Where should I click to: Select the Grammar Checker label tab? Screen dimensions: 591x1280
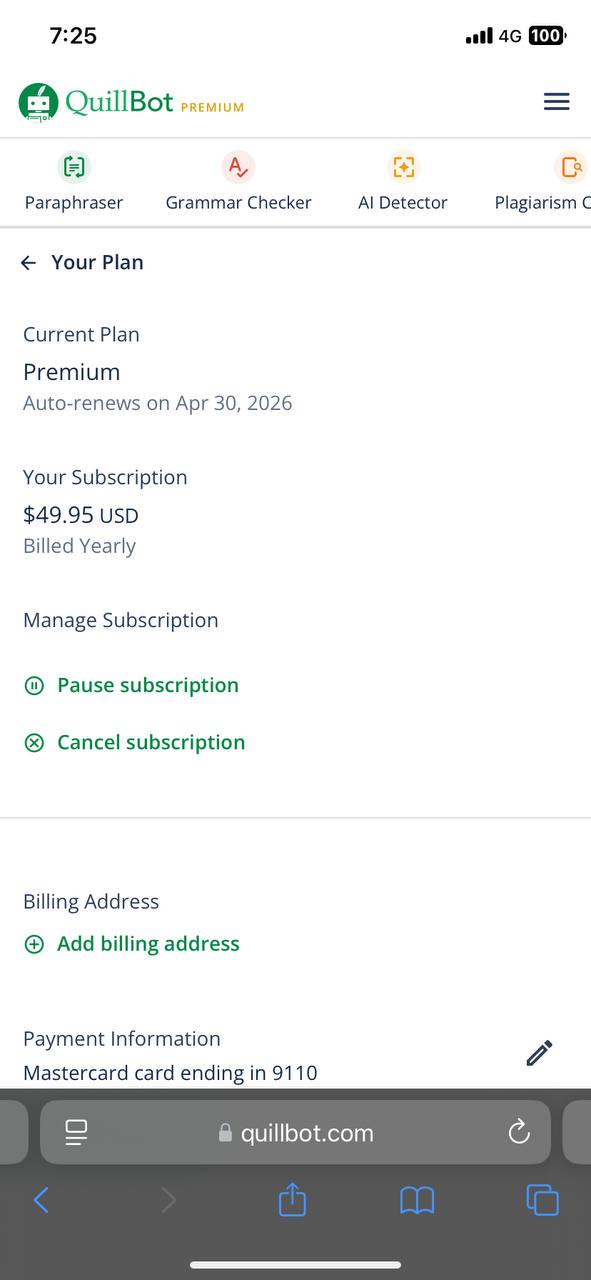click(238, 202)
